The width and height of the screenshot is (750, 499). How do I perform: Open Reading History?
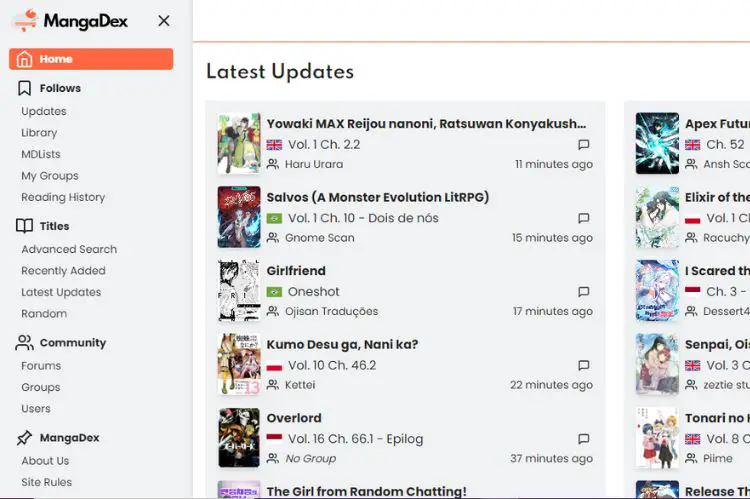pos(63,197)
